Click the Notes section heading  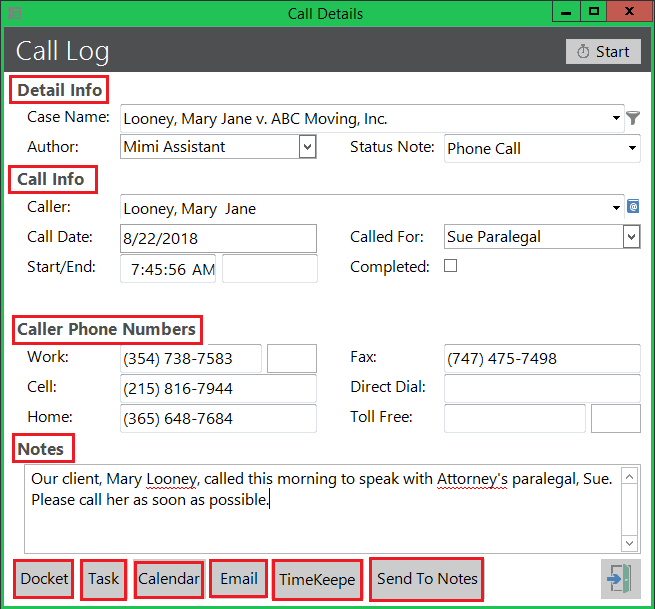[41, 449]
